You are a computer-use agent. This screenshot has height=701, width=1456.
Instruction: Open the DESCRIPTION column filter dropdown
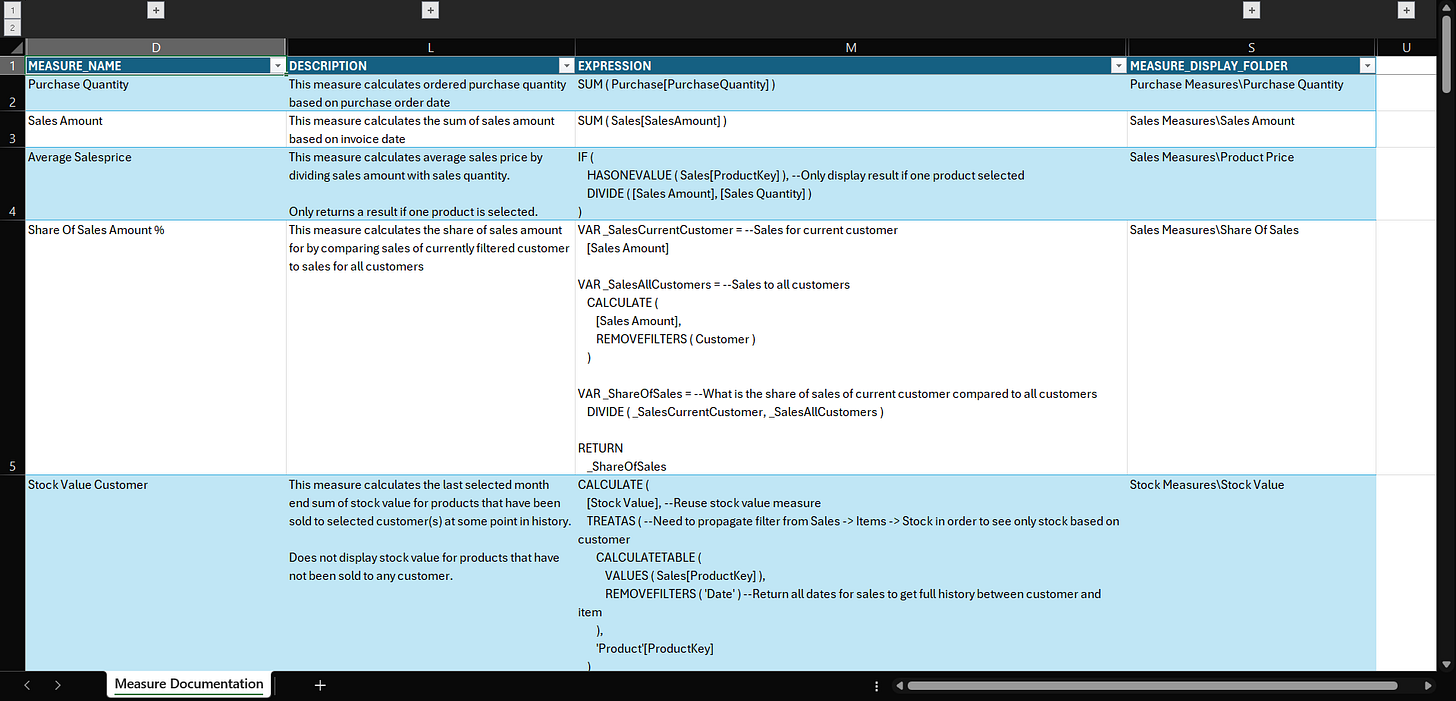pos(566,66)
